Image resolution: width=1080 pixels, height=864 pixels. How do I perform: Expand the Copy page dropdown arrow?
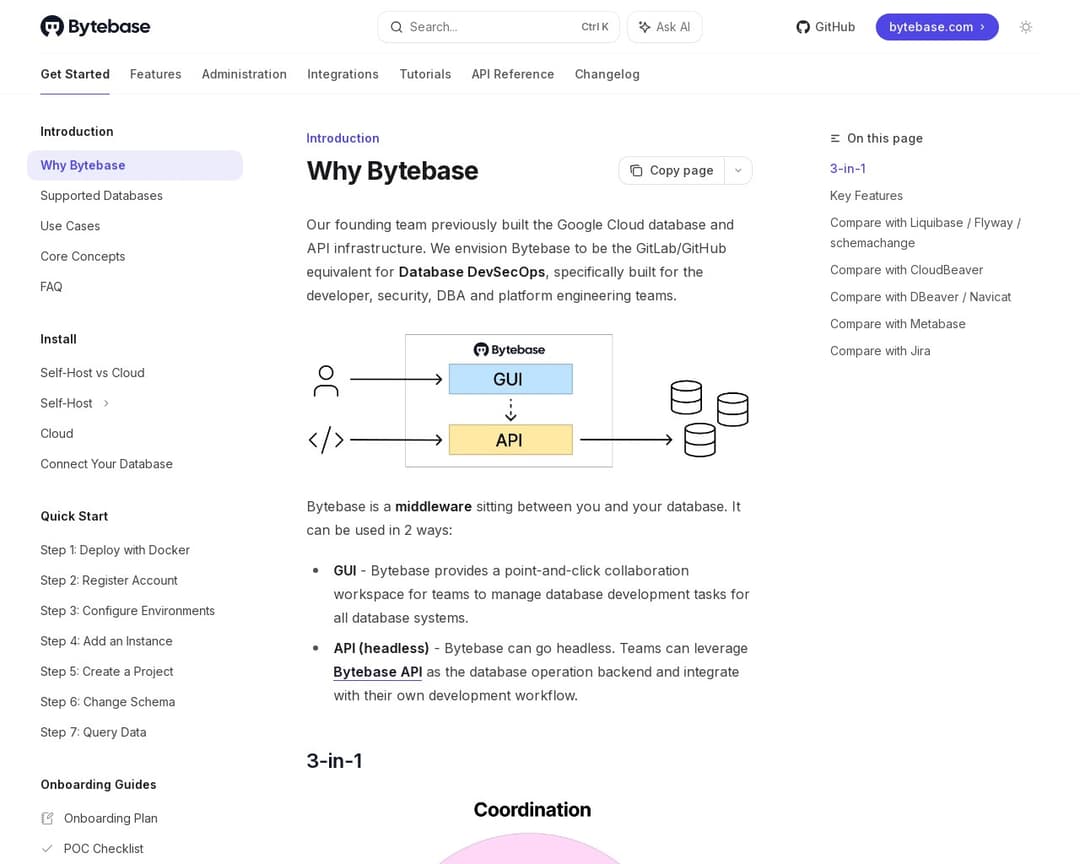tap(738, 170)
